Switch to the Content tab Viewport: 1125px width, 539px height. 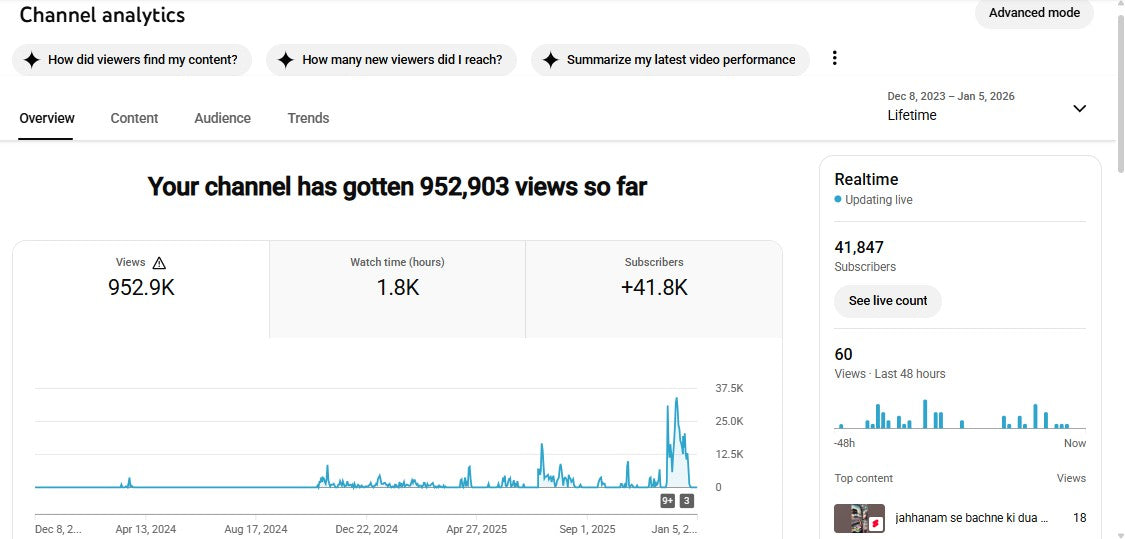tap(134, 118)
